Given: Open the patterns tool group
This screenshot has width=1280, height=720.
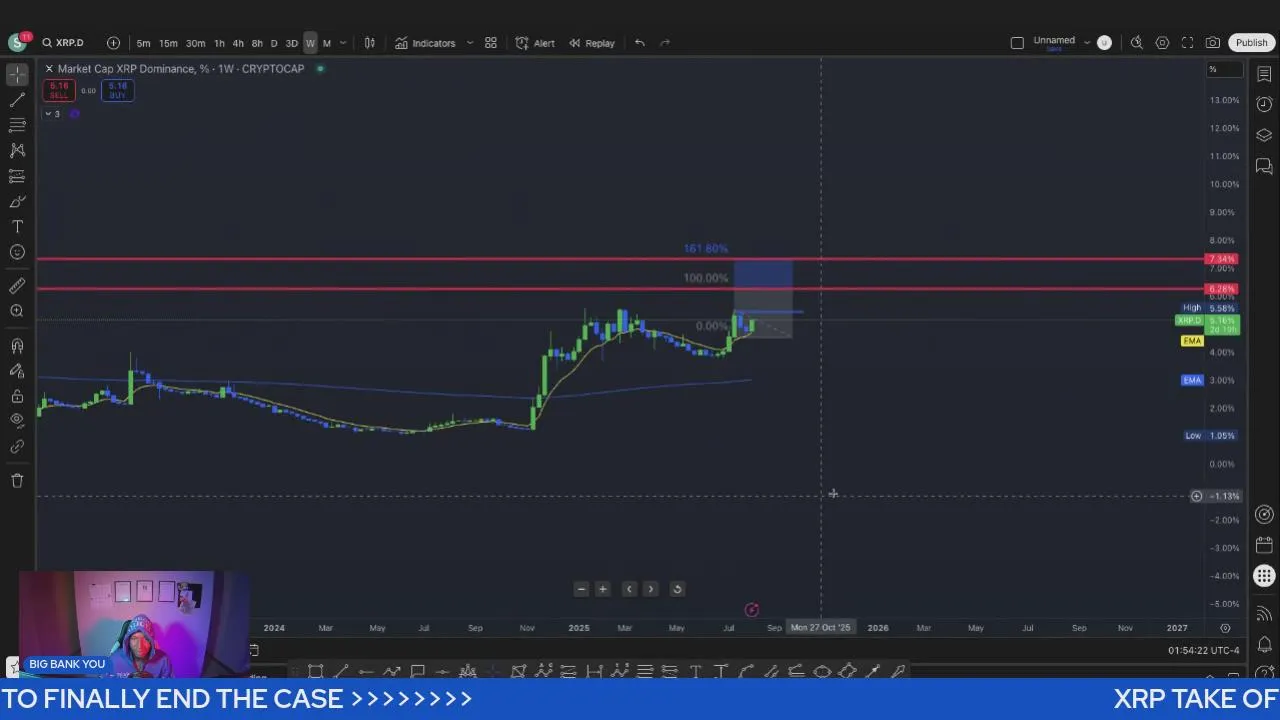Looking at the screenshot, I should point(17,150).
